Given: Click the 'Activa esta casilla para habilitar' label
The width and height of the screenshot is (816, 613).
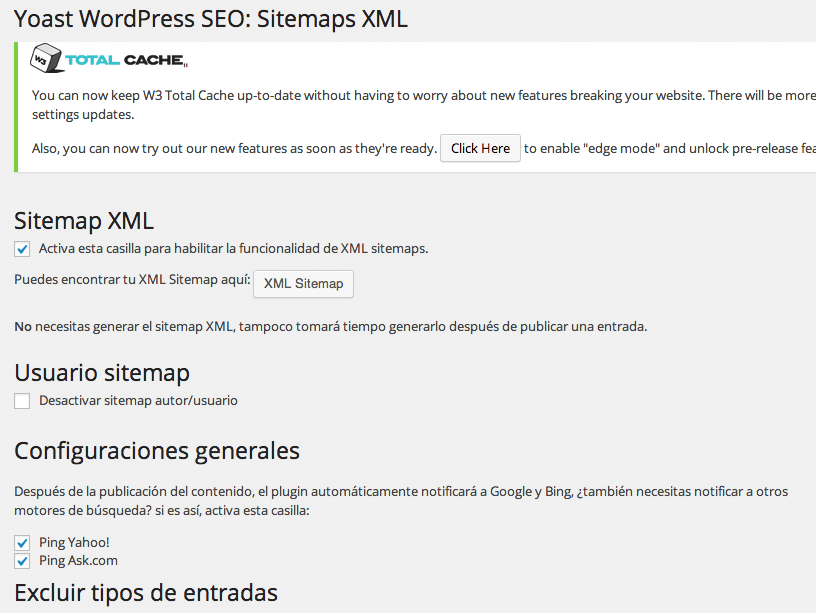Looking at the screenshot, I should click(233, 249).
